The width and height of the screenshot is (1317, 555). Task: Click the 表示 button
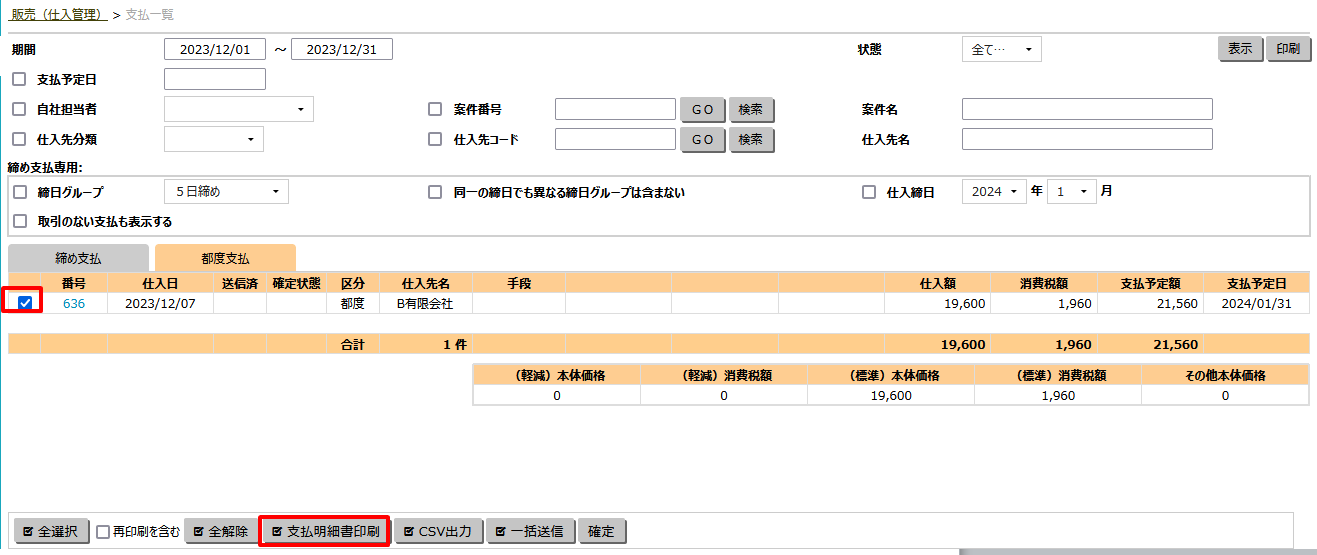pos(1240,49)
